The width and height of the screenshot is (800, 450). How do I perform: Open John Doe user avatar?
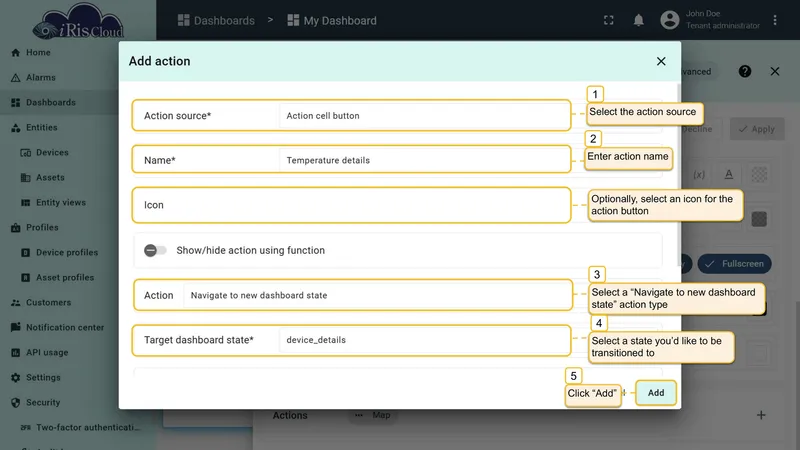[669, 20]
